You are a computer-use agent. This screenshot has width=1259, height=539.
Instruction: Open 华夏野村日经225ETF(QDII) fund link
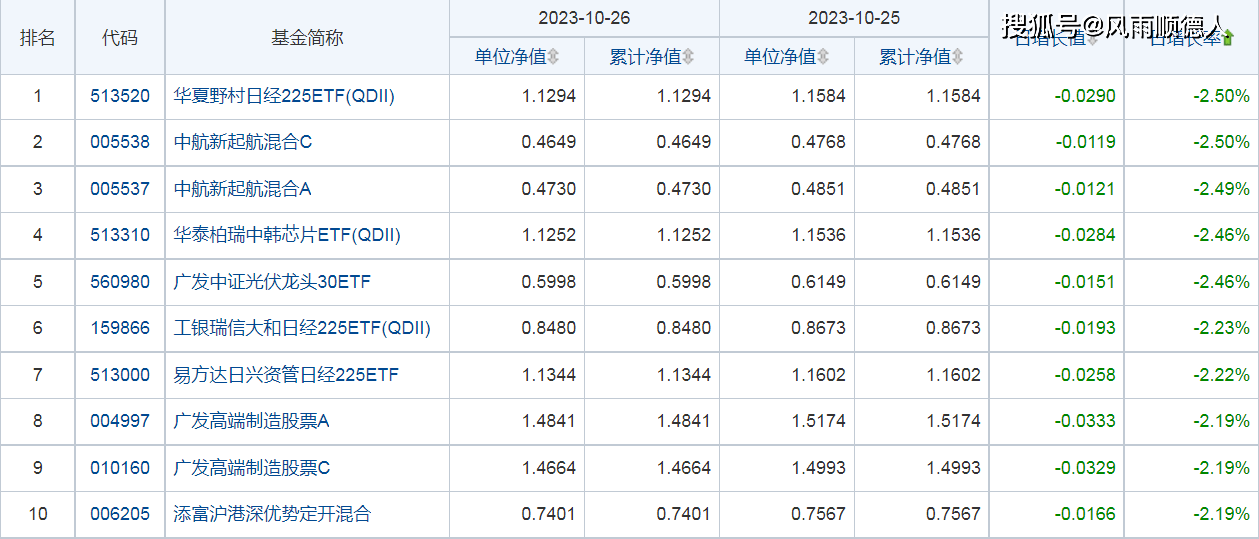pyautogui.click(x=284, y=97)
